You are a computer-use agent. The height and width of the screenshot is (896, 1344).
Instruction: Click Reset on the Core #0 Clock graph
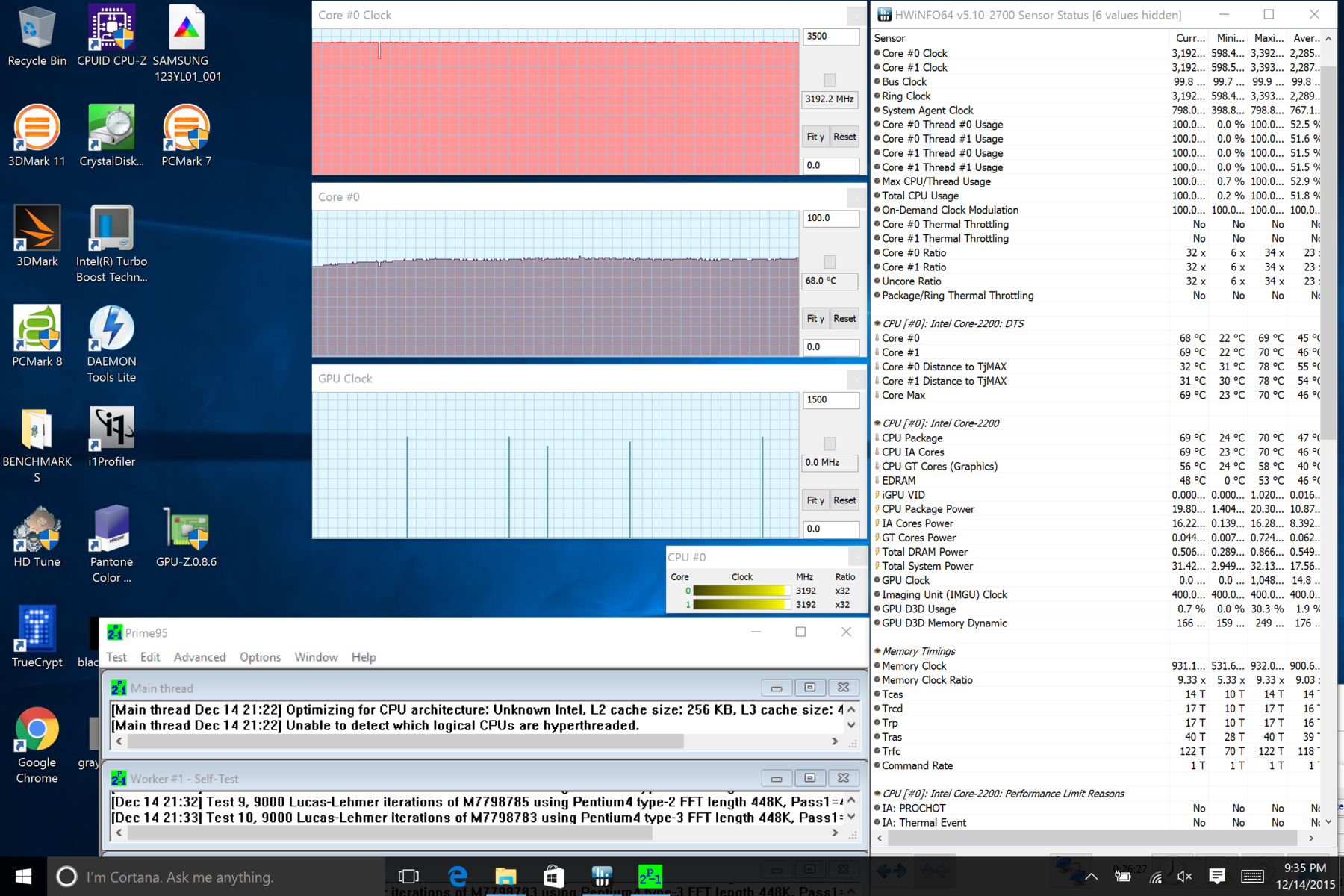845,137
